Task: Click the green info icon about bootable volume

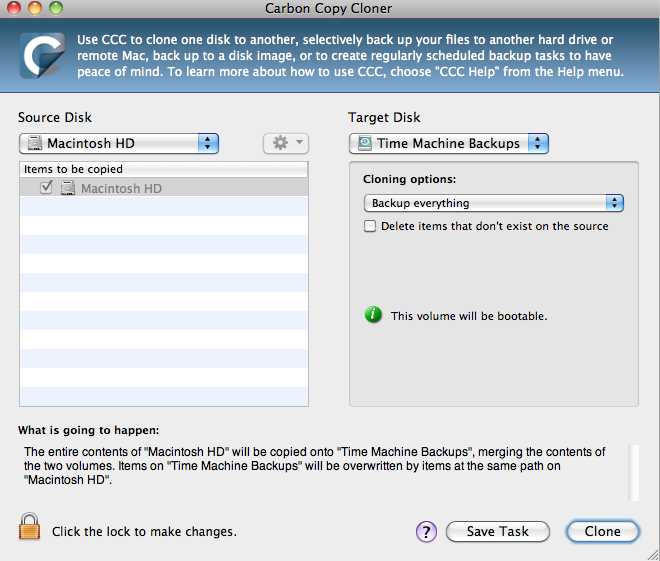Action: 373,314
